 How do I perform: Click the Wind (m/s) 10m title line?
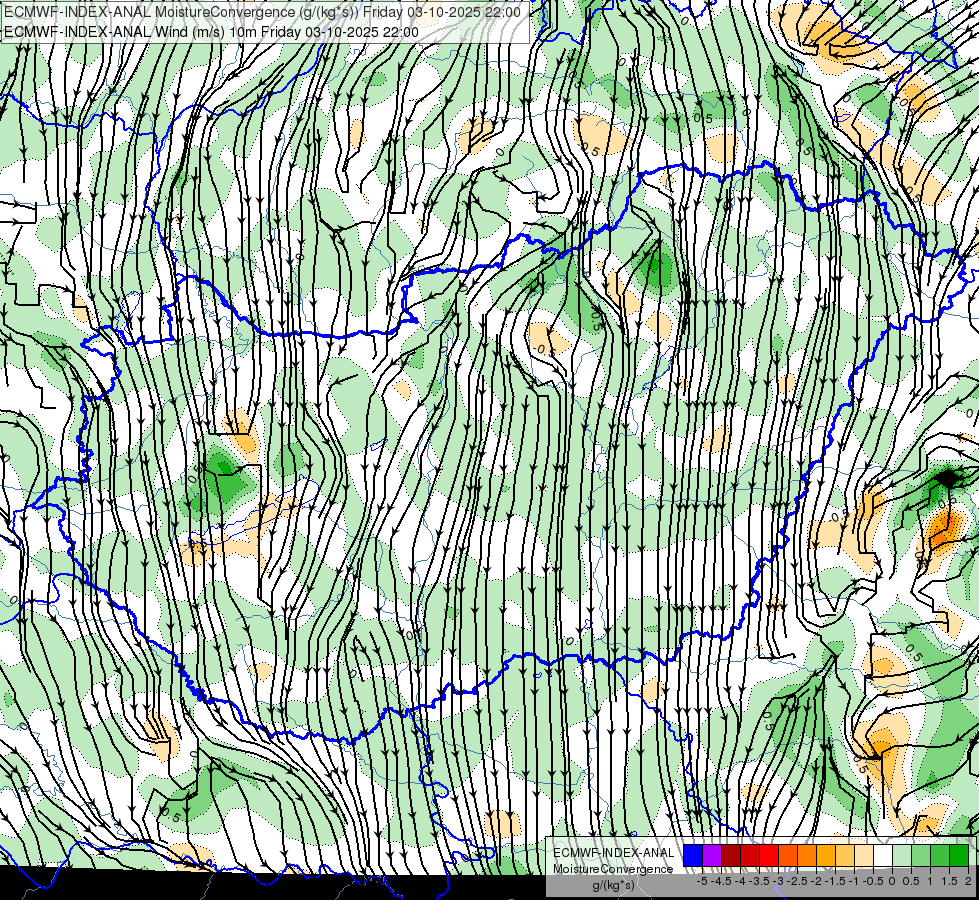point(211,31)
